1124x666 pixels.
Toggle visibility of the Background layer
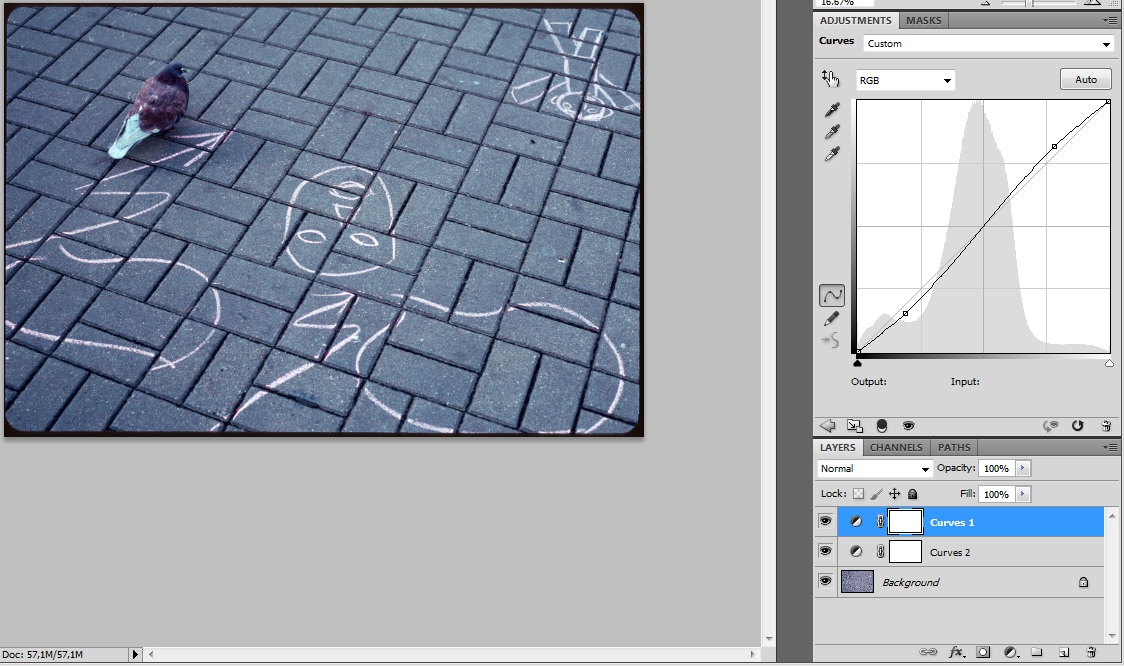pos(825,581)
